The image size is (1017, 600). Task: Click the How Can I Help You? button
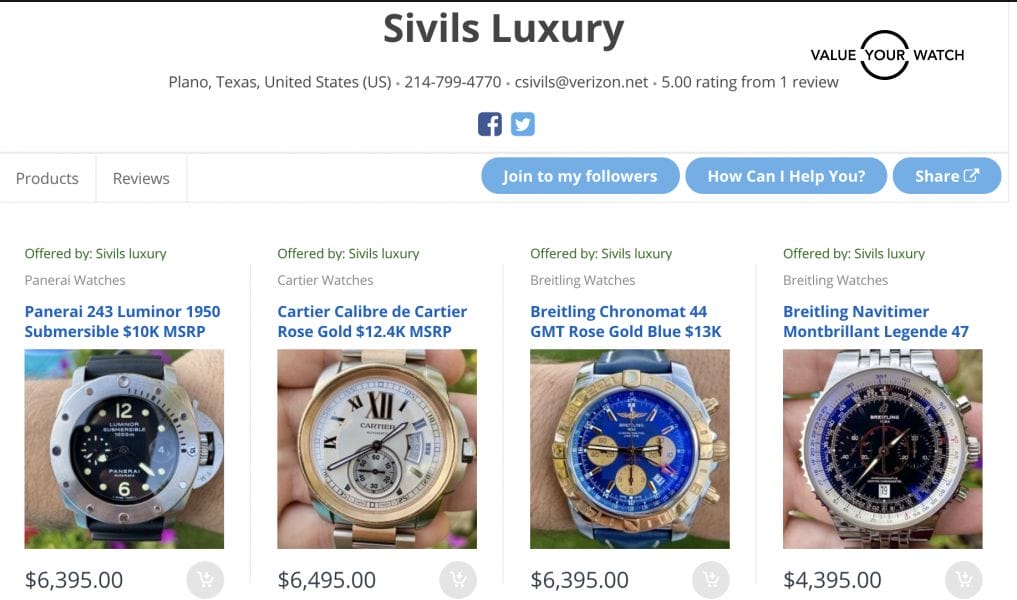click(x=786, y=176)
